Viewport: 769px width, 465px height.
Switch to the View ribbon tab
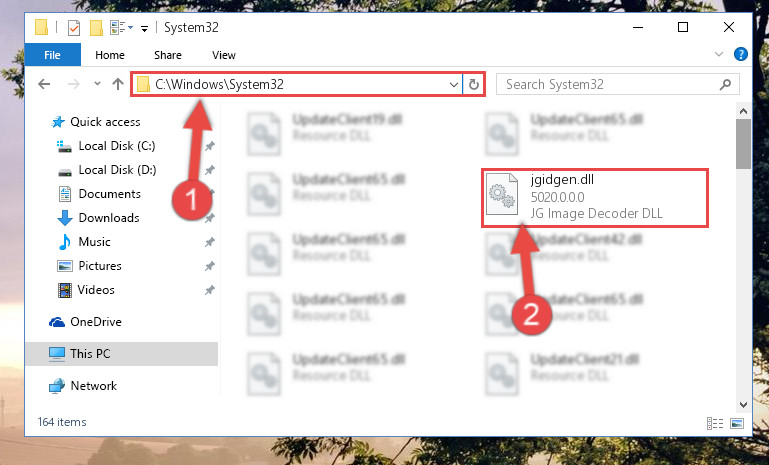224,55
